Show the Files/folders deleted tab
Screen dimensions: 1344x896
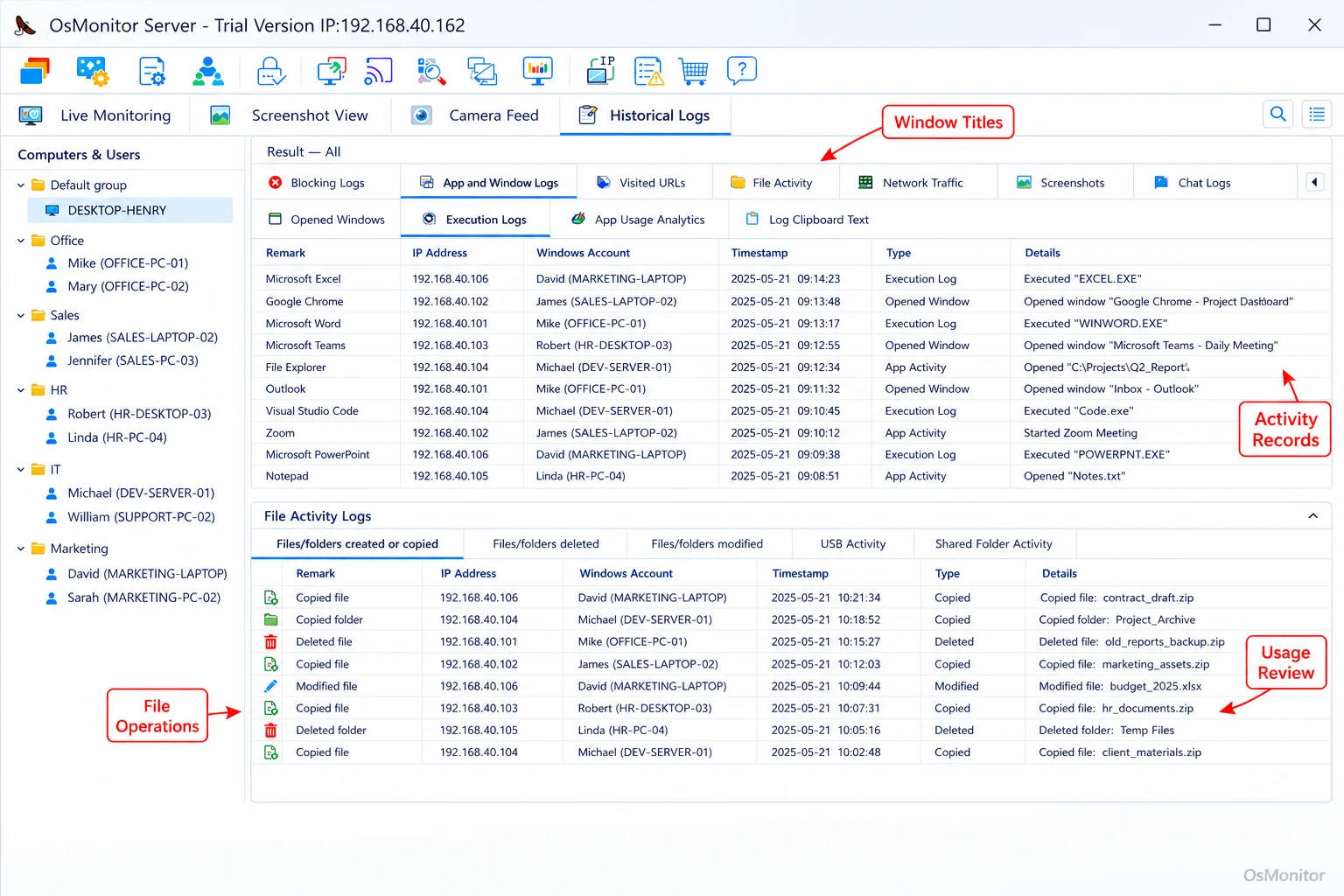click(x=546, y=544)
